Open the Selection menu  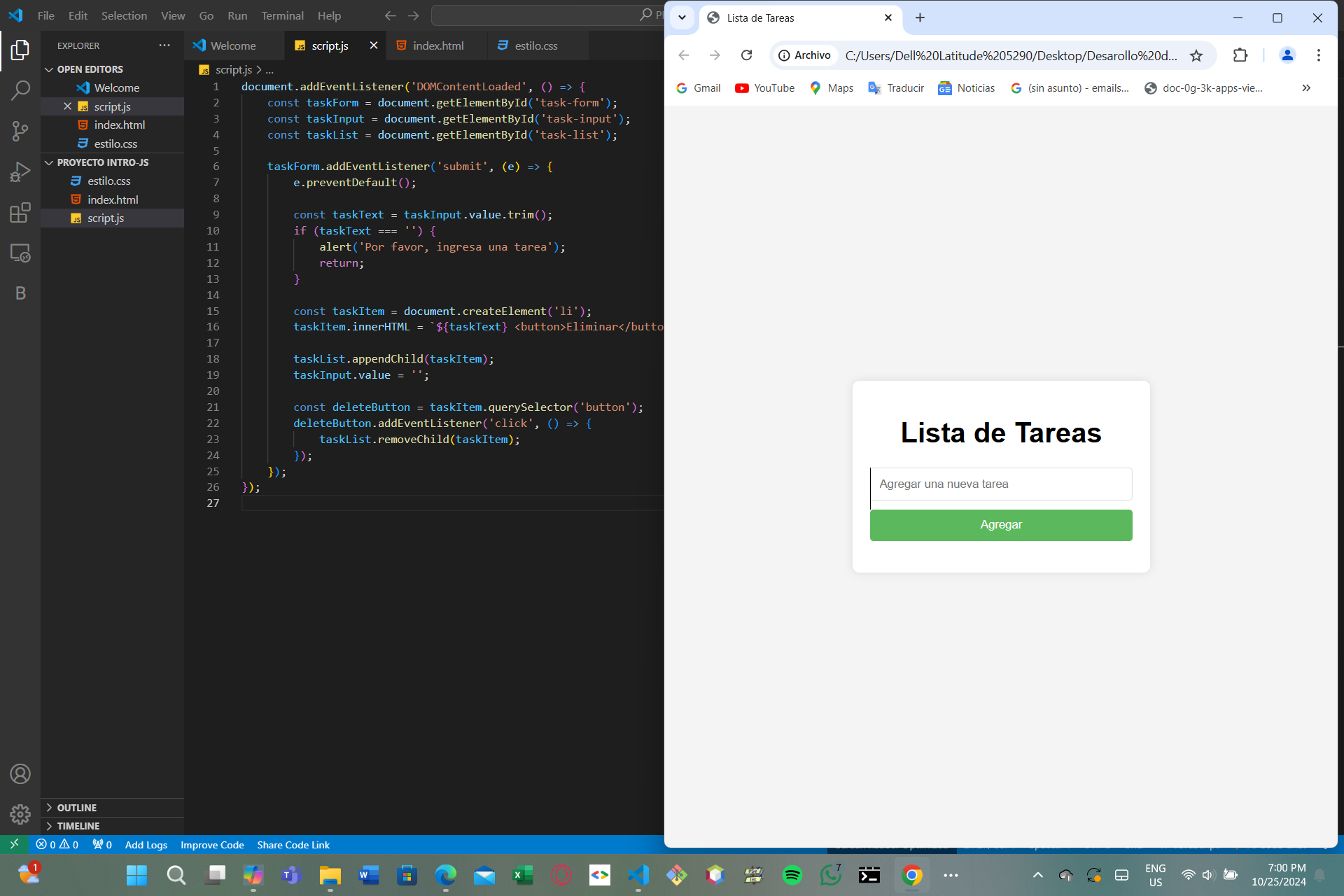click(x=124, y=15)
